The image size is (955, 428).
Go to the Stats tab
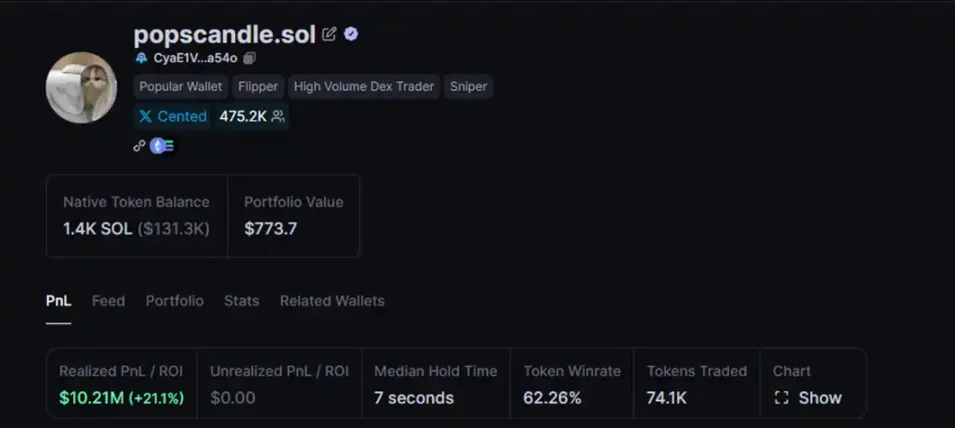point(241,301)
